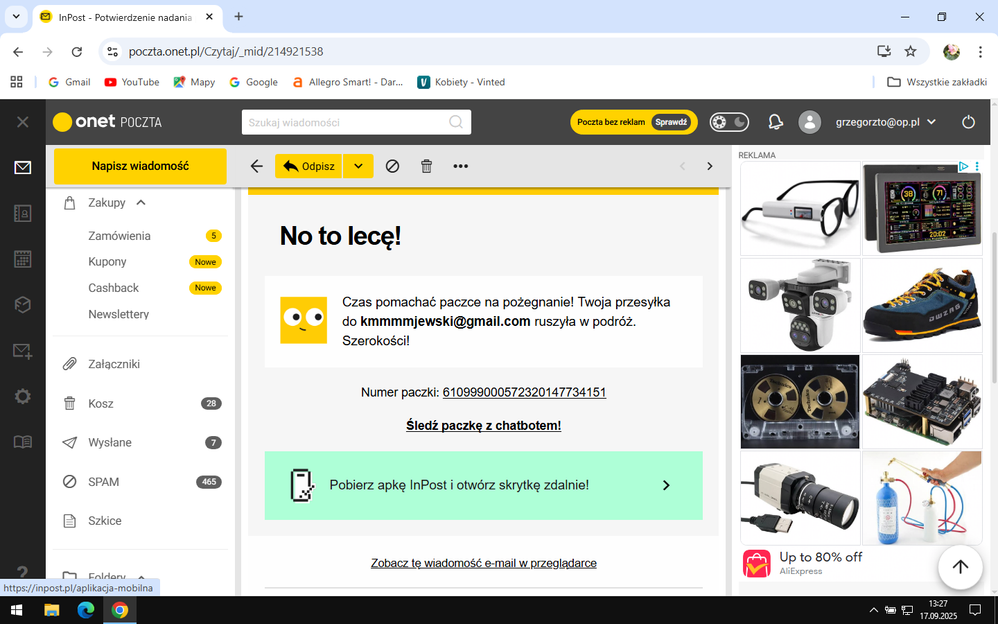This screenshot has height=624, width=998.
Task: Click the scroll-to-top arrow button
Action: click(960, 567)
